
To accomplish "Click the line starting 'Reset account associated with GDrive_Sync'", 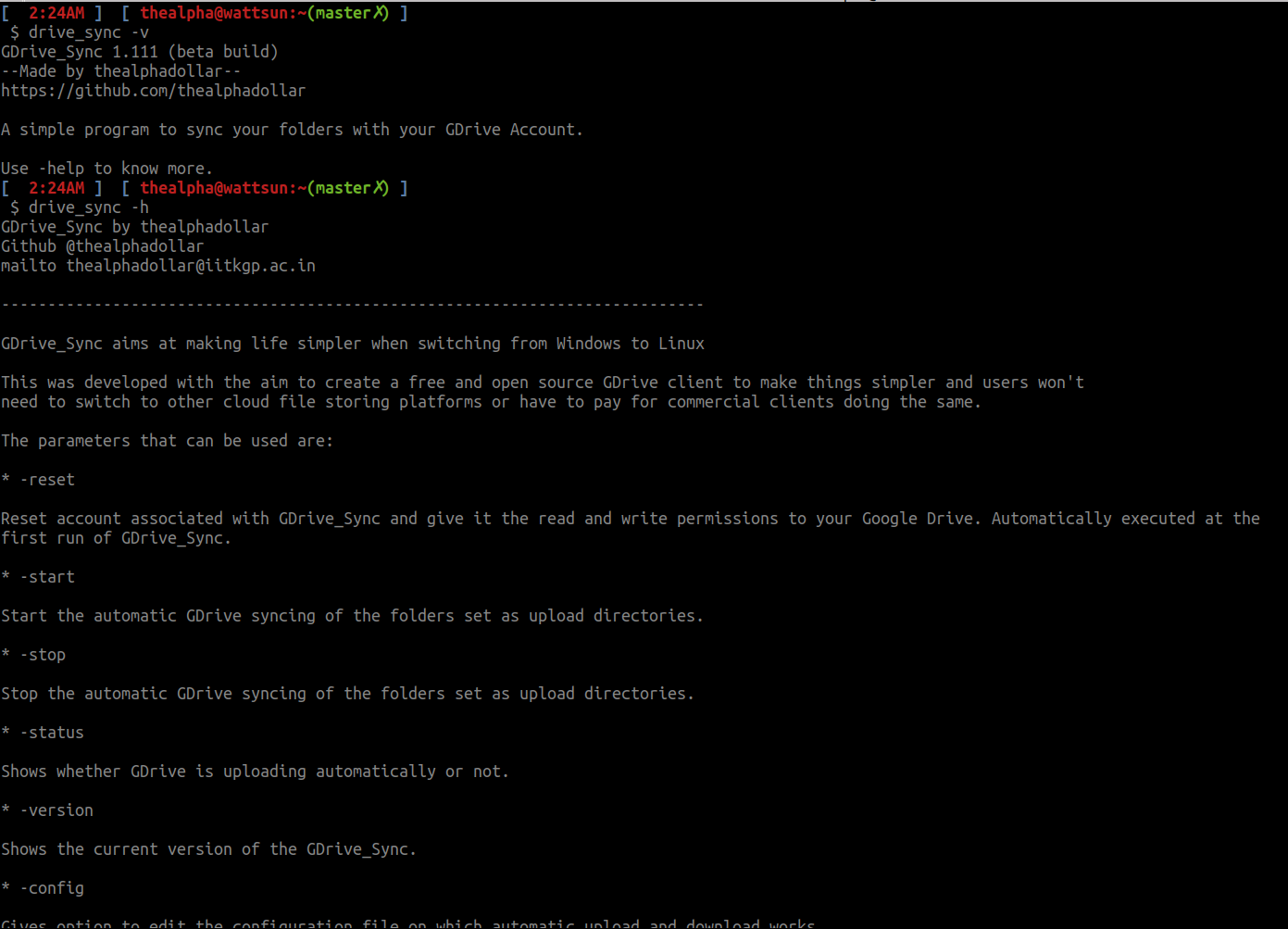I will [631, 519].
